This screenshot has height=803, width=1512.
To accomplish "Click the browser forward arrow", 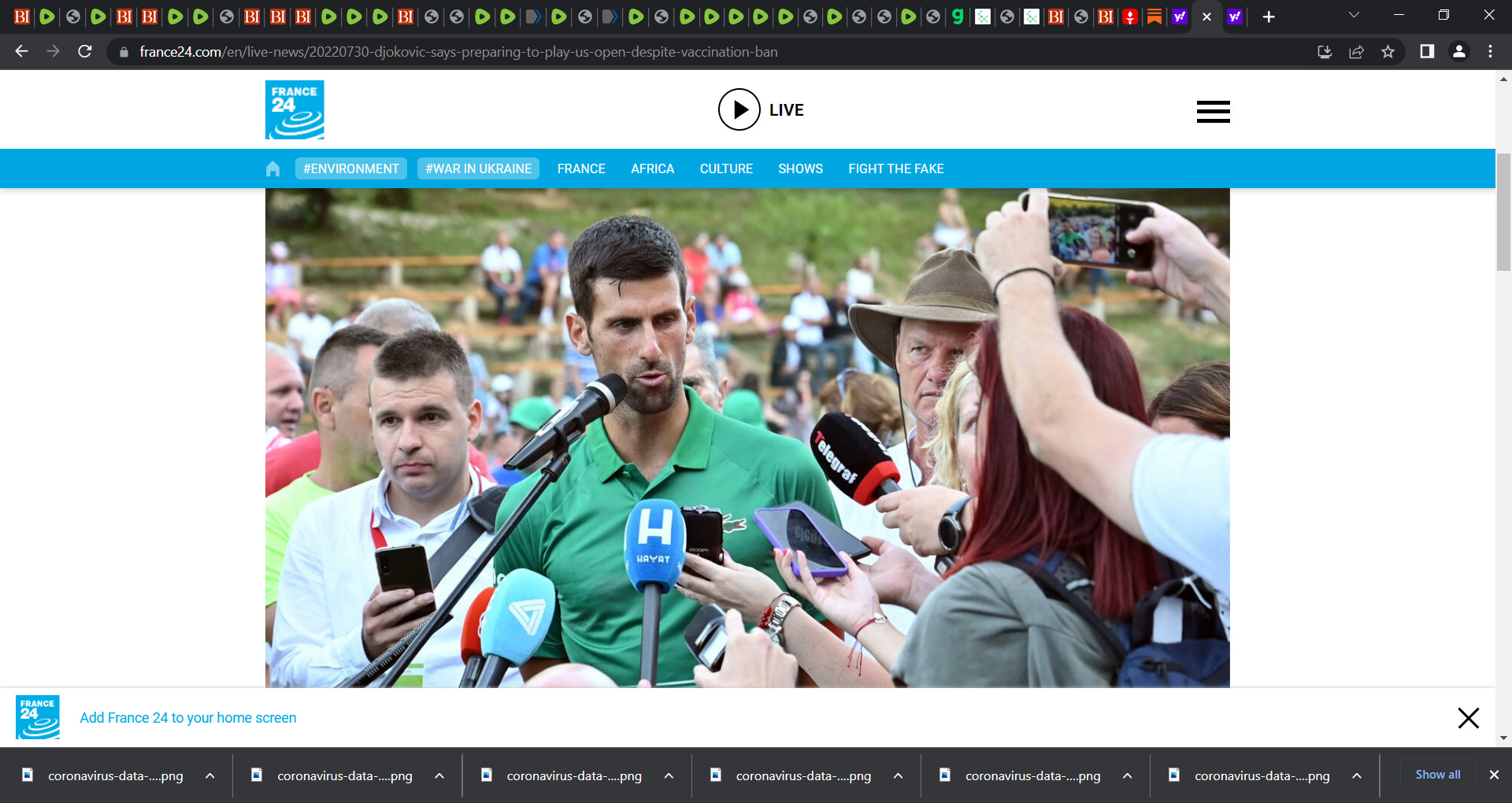I will pos(53,51).
